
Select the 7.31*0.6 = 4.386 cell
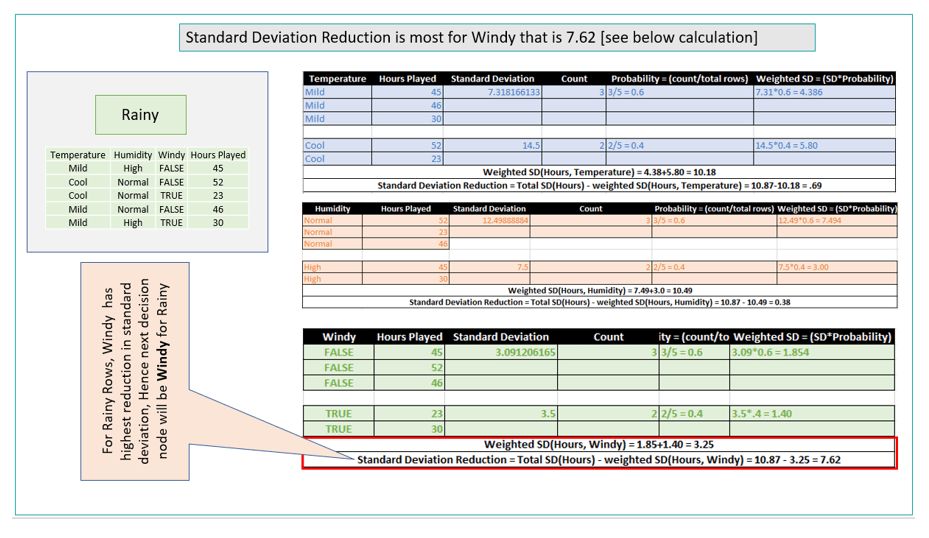823,92
